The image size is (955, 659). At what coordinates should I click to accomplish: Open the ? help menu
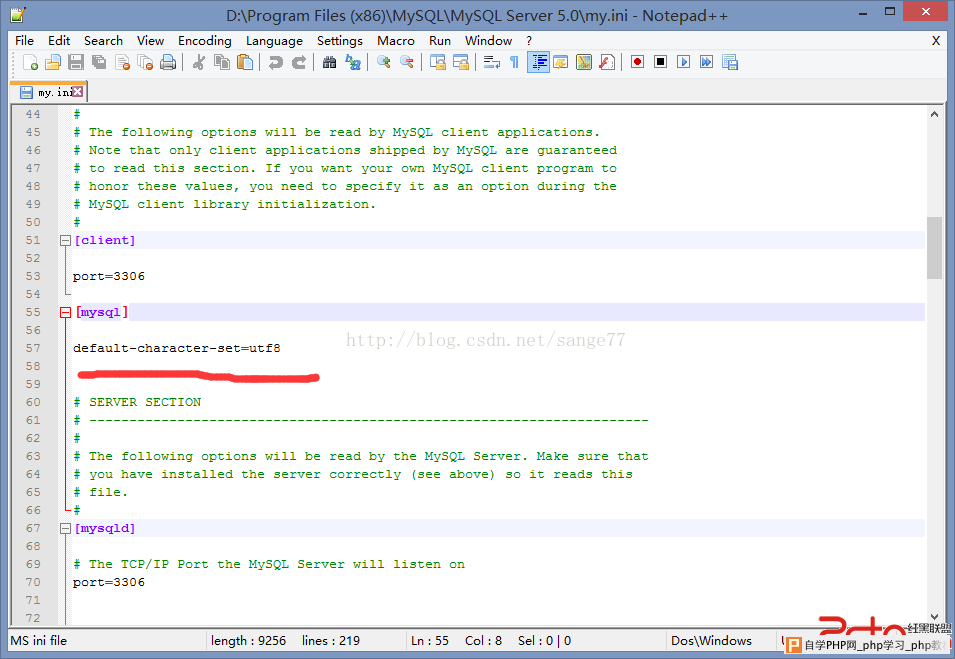[529, 41]
